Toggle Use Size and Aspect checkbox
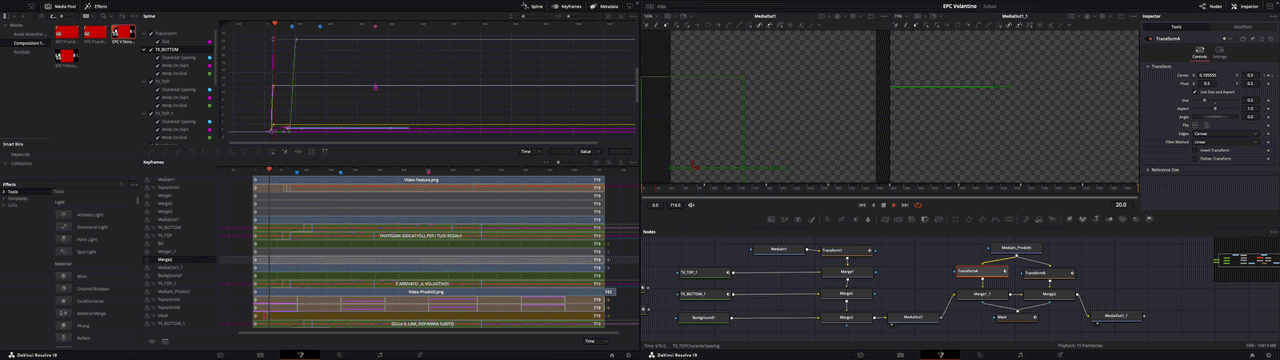Image resolution: width=1280 pixels, height=360 pixels. pyautogui.click(x=1194, y=91)
